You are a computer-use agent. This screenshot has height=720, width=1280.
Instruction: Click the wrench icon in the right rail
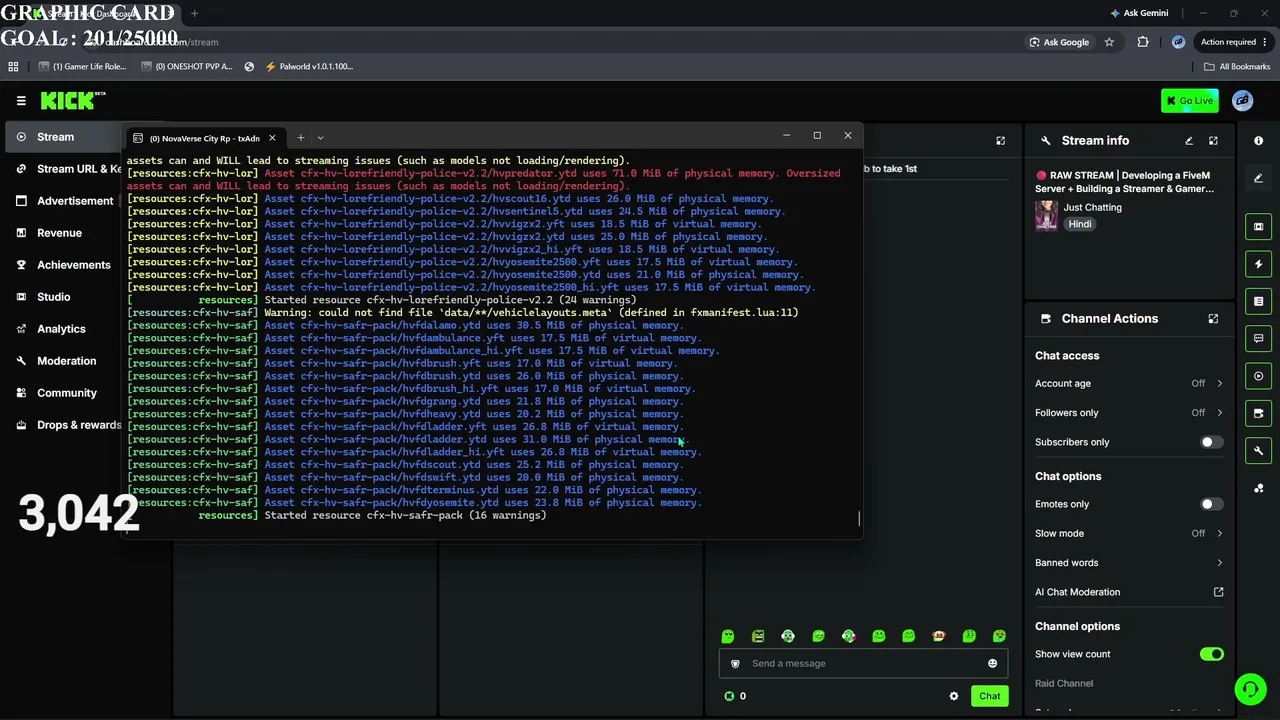[x=1258, y=451]
